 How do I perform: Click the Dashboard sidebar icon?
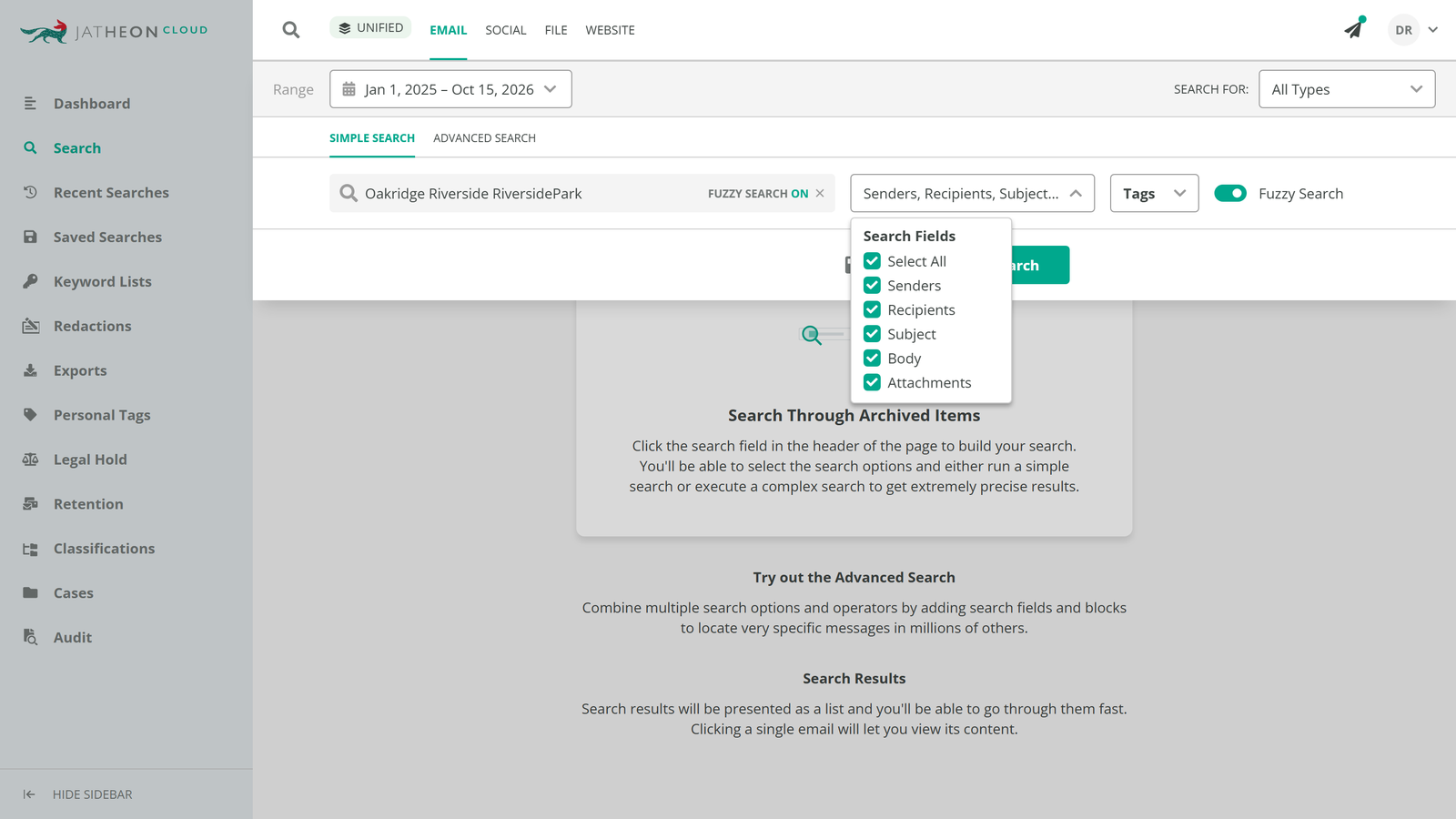(30, 104)
